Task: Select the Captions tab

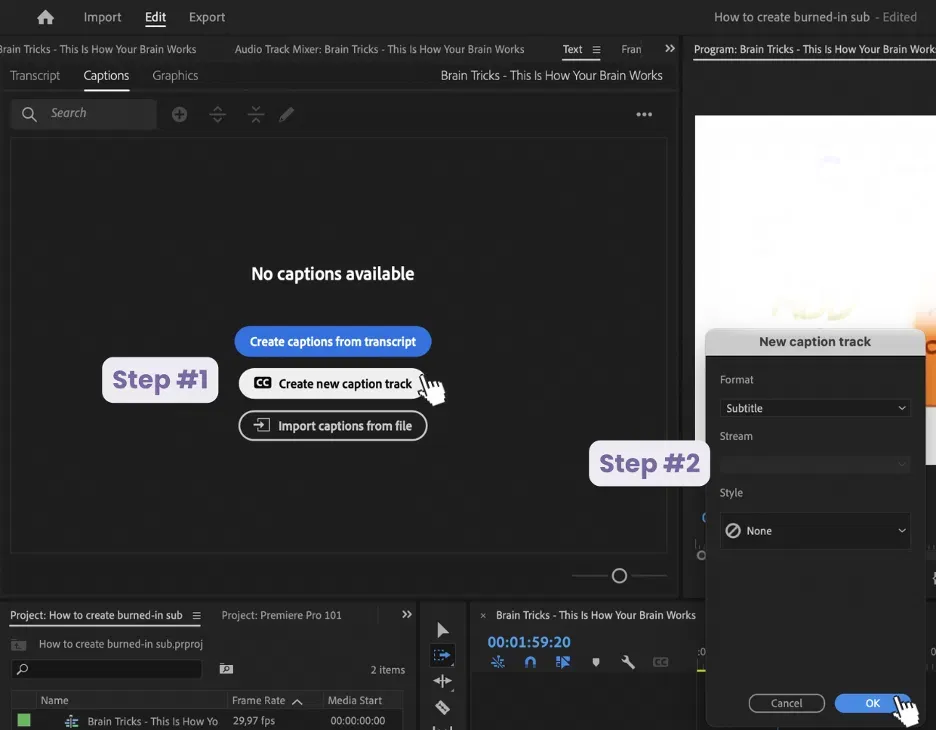Action: point(106,76)
